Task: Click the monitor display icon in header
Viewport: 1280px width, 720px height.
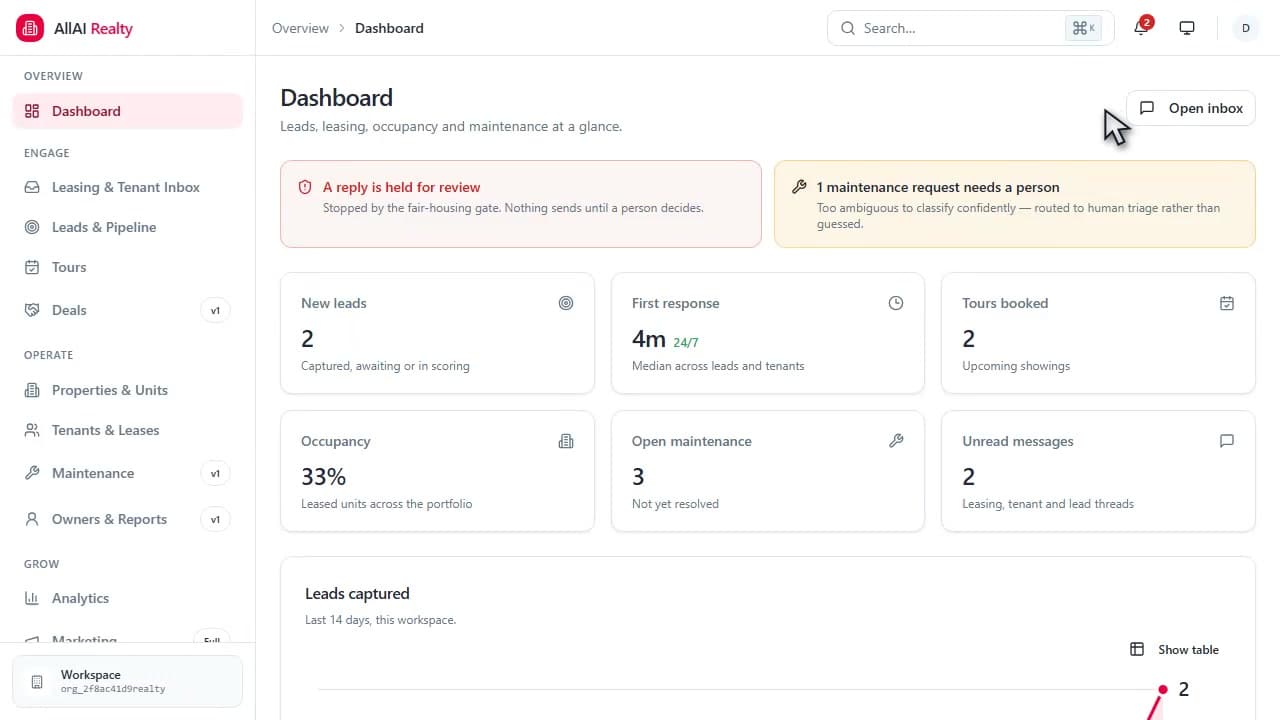Action: click(x=1187, y=28)
